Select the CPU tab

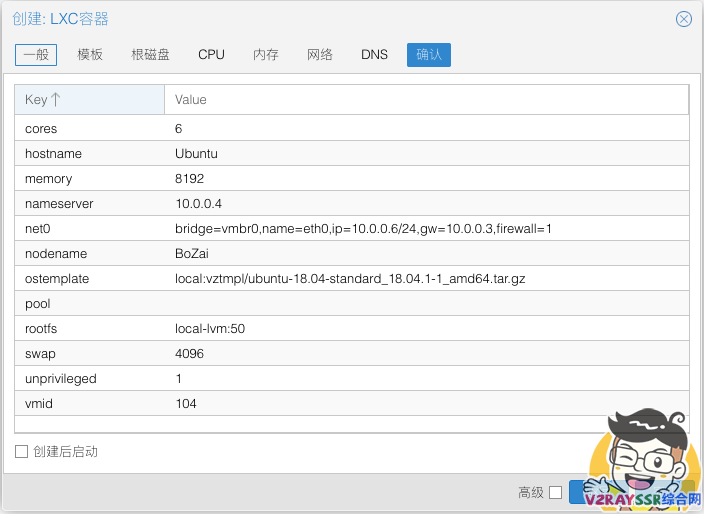click(211, 54)
